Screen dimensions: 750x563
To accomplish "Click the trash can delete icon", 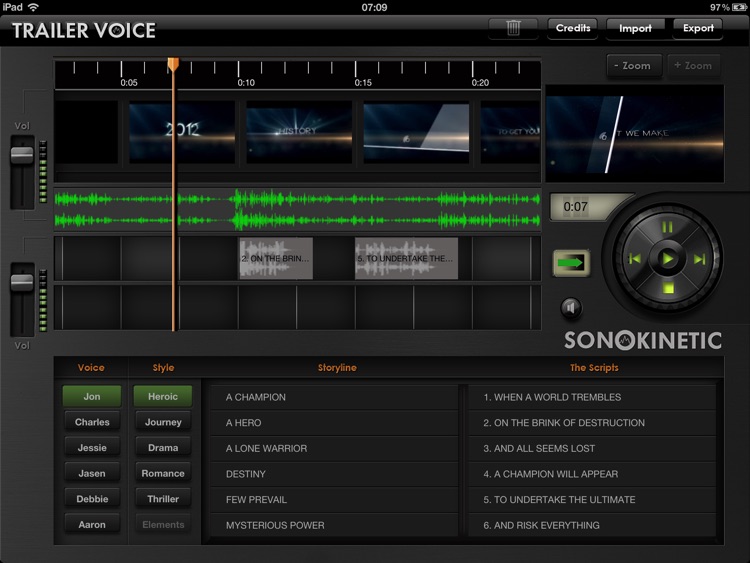I will click(x=513, y=29).
